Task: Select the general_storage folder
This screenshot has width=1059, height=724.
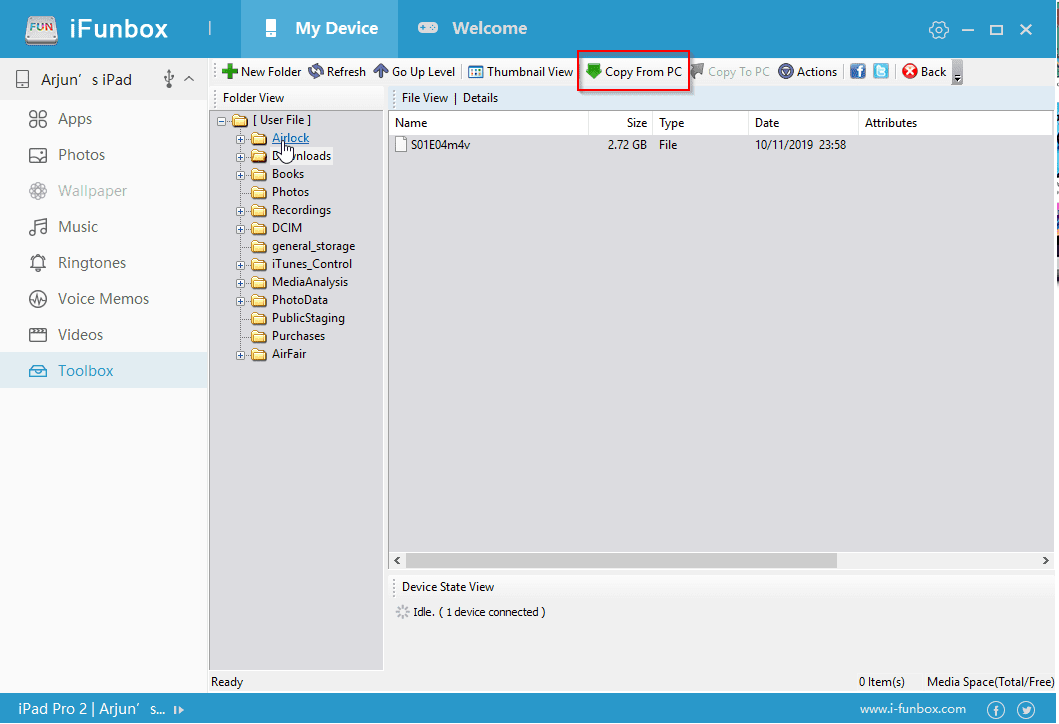Action: (313, 246)
